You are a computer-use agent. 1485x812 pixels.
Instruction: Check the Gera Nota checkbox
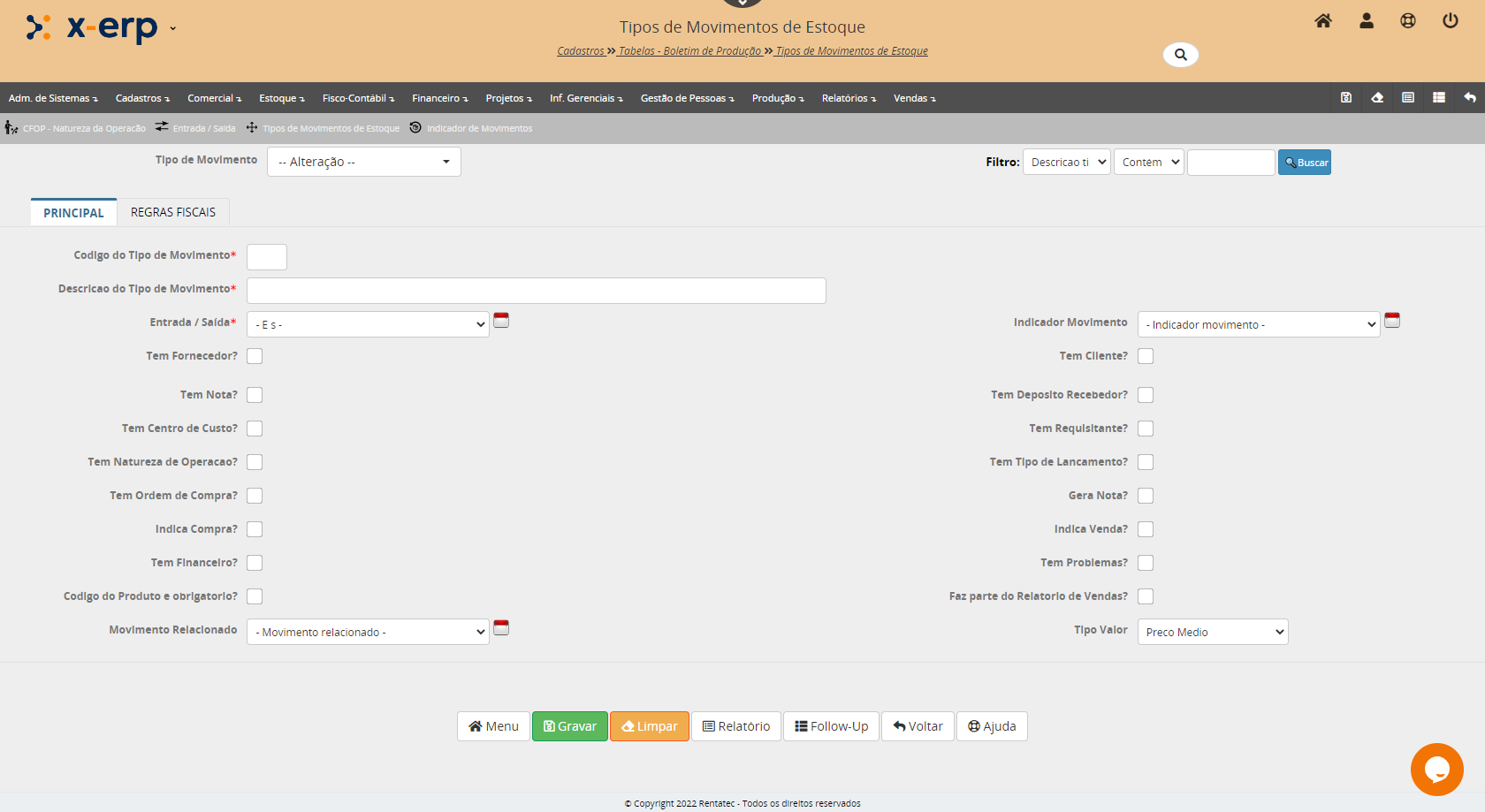pyautogui.click(x=1146, y=496)
